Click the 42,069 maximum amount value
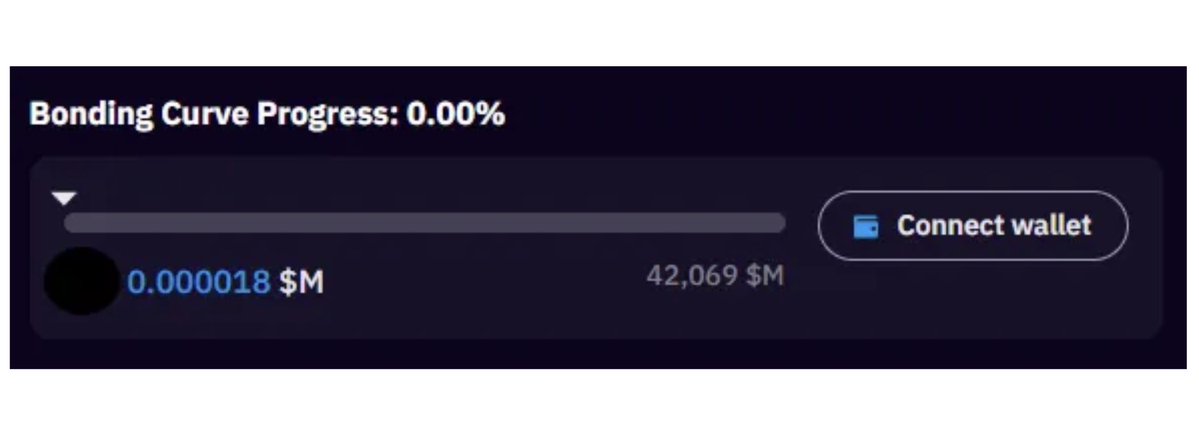Image resolution: width=1199 pixels, height=431 pixels. pos(693,276)
